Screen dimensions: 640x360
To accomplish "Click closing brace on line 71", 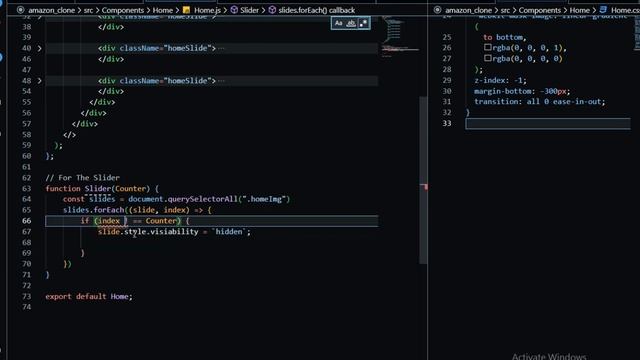I will 47,275.
